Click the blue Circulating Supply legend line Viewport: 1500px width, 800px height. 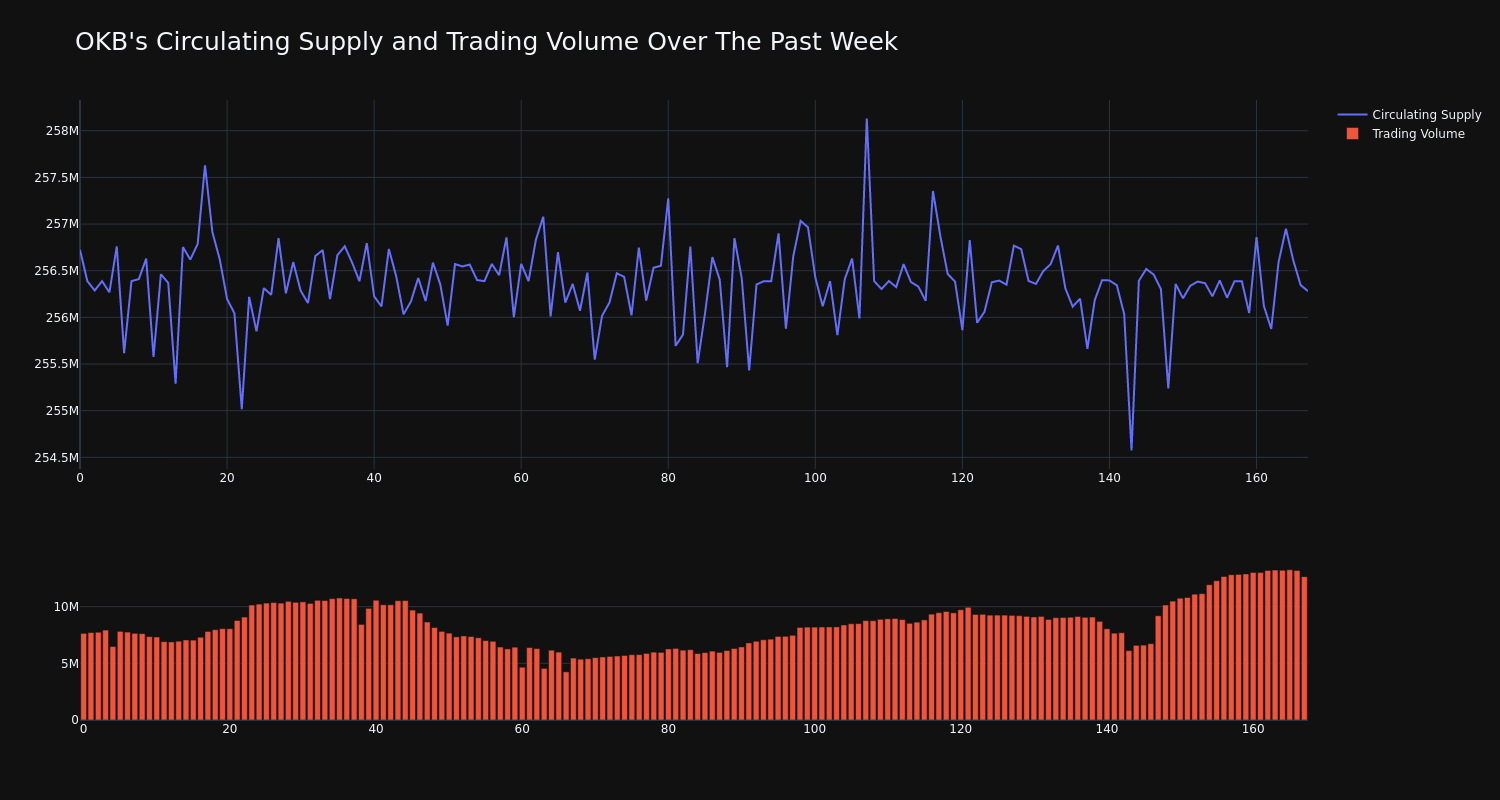[1352, 115]
